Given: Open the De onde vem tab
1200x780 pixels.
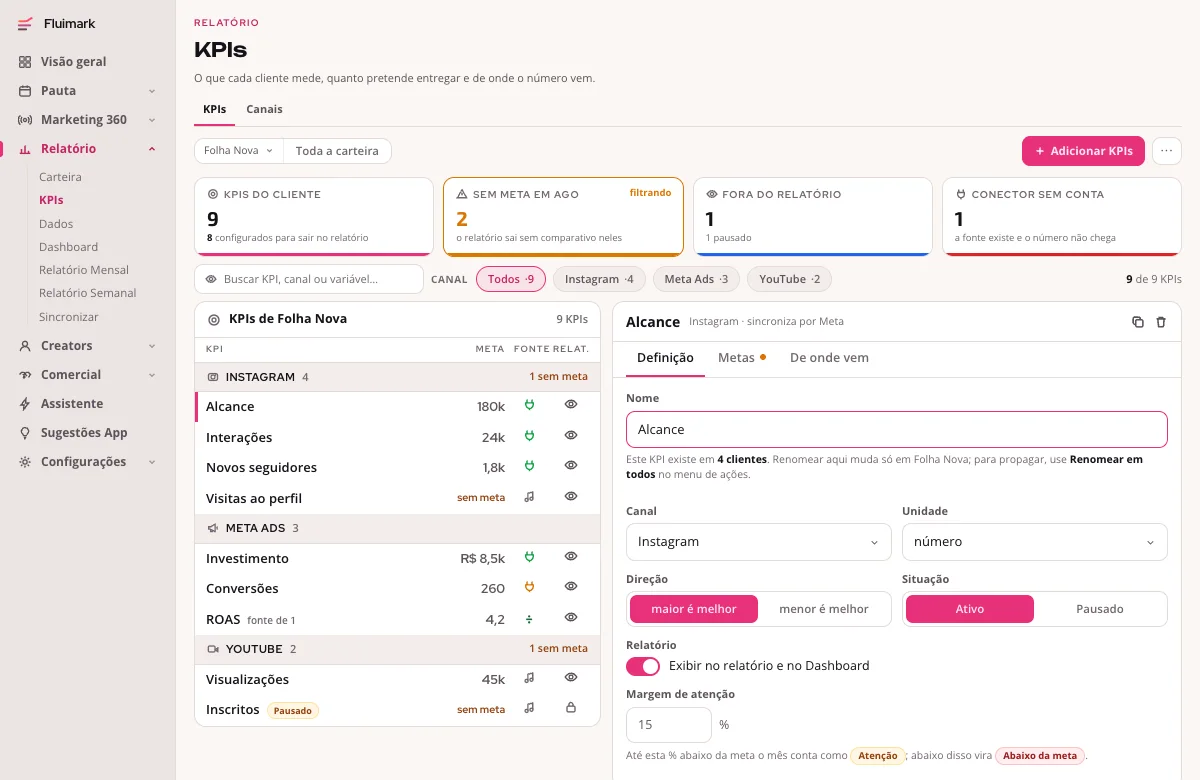Looking at the screenshot, I should (x=829, y=357).
